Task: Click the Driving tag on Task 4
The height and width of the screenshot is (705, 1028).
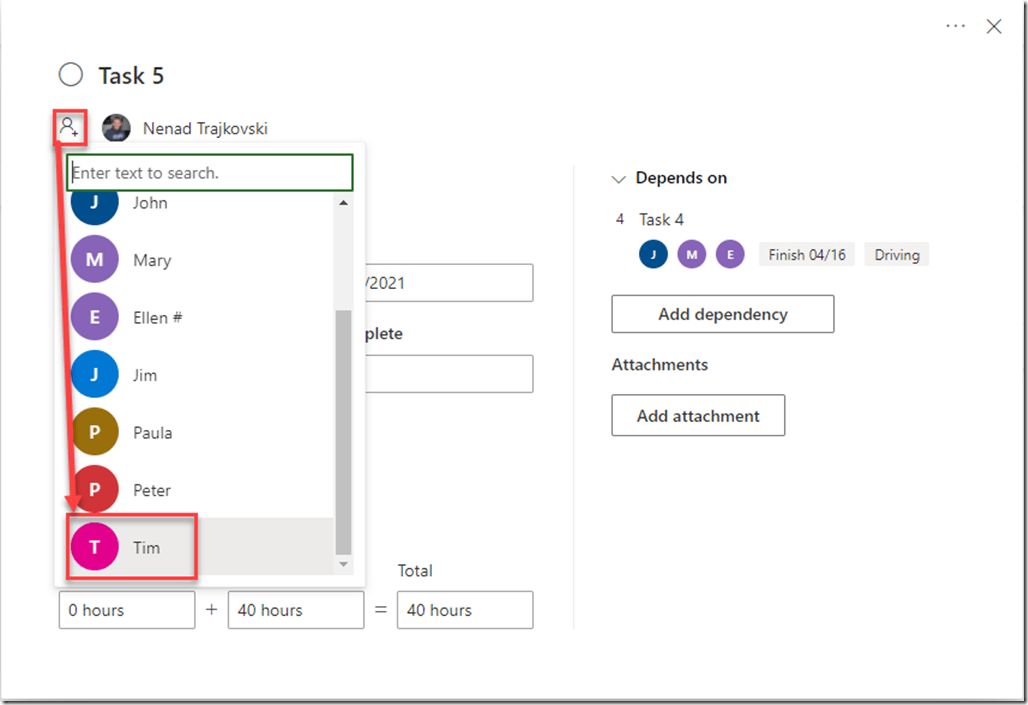Action: pyautogui.click(x=896, y=255)
